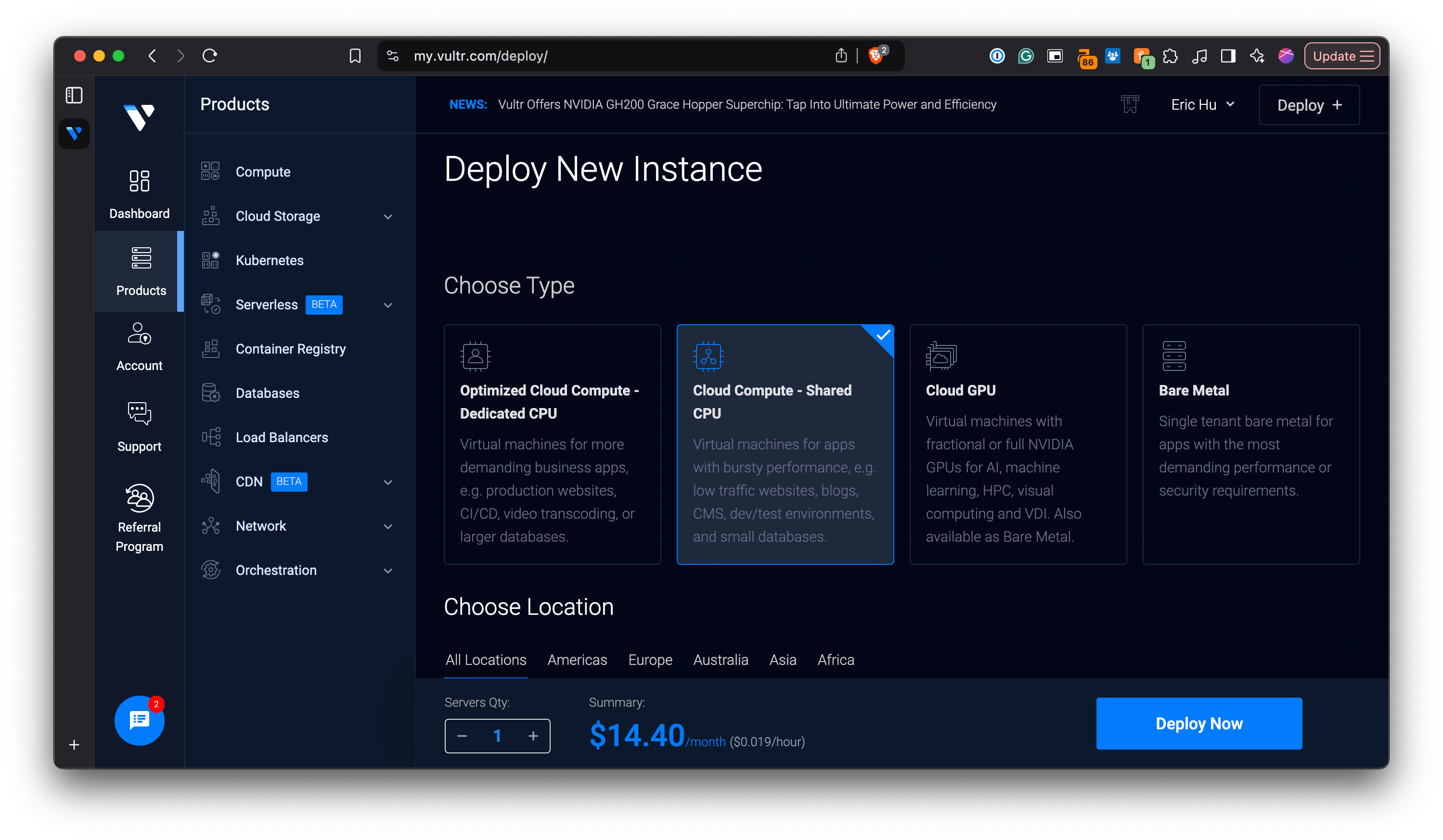Add a new vertical tab with plus icon
This screenshot has width=1443, height=840.
(x=74, y=744)
